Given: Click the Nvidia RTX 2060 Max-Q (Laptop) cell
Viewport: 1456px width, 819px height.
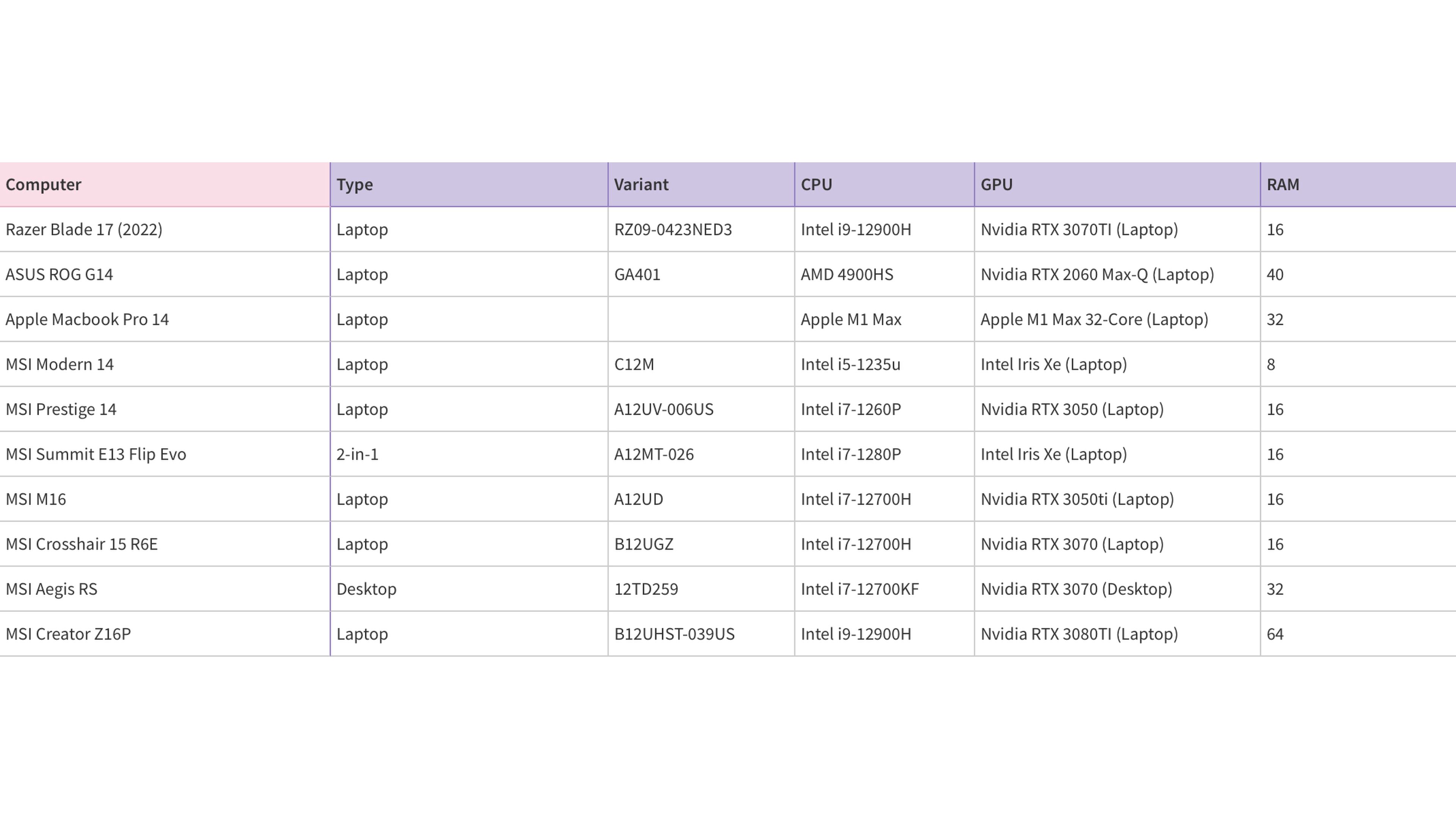Looking at the screenshot, I should [1117, 274].
